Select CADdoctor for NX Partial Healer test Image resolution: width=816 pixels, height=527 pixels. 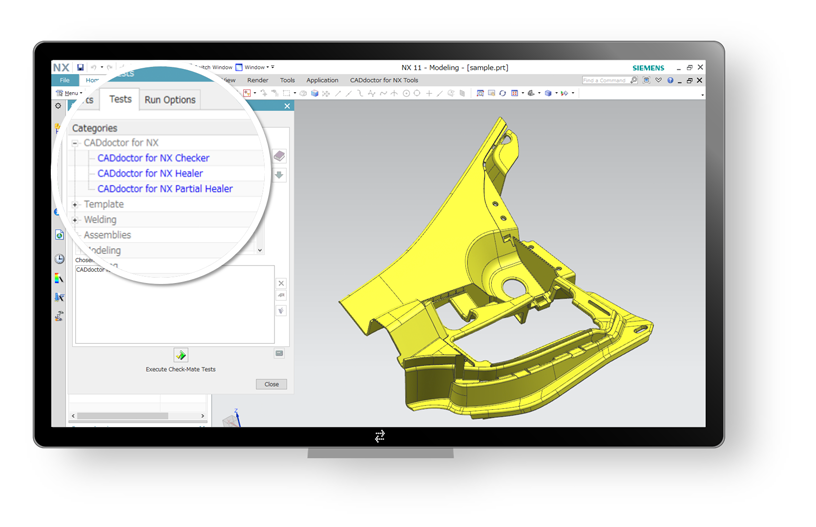click(x=165, y=189)
